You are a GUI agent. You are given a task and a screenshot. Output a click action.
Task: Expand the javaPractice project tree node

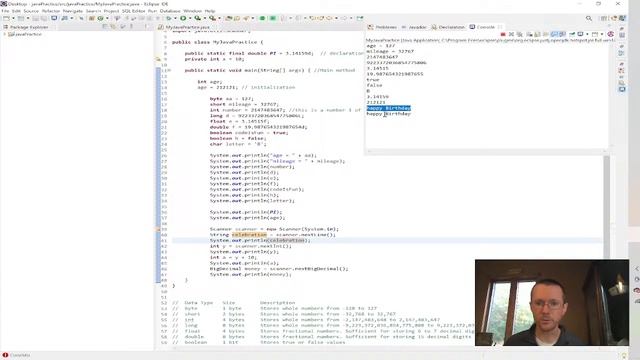pyautogui.click(x=4, y=34)
